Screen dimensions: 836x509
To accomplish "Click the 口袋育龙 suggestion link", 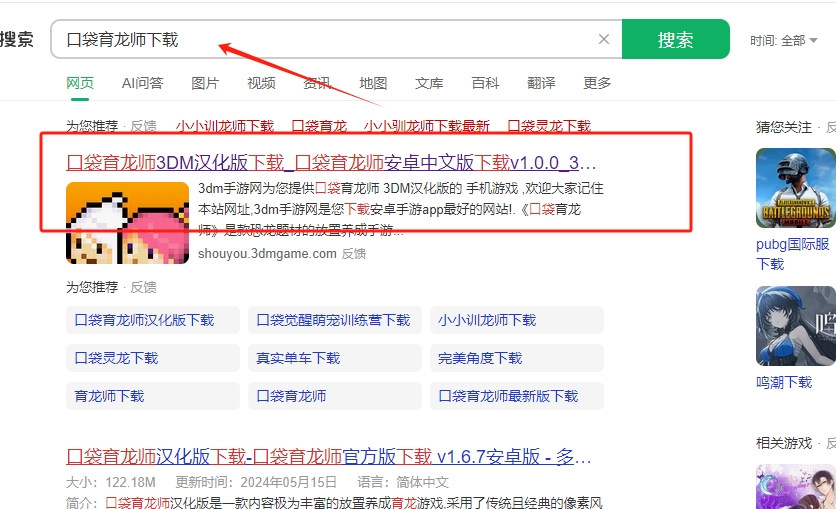I will [x=319, y=126].
